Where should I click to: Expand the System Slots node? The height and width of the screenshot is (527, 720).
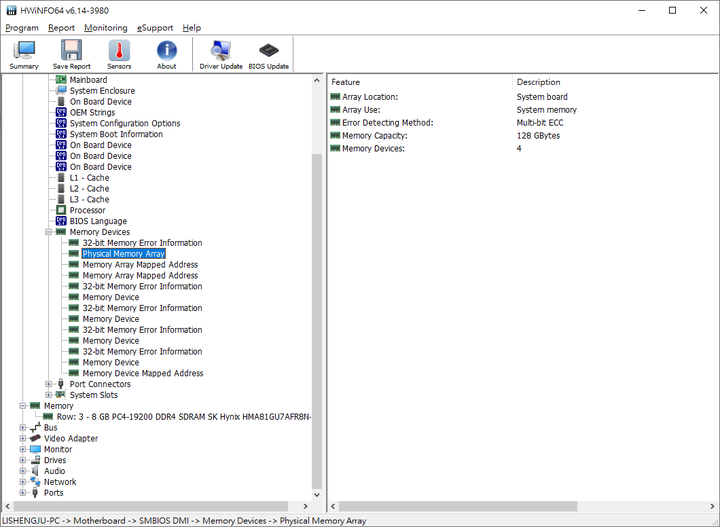tap(49, 395)
